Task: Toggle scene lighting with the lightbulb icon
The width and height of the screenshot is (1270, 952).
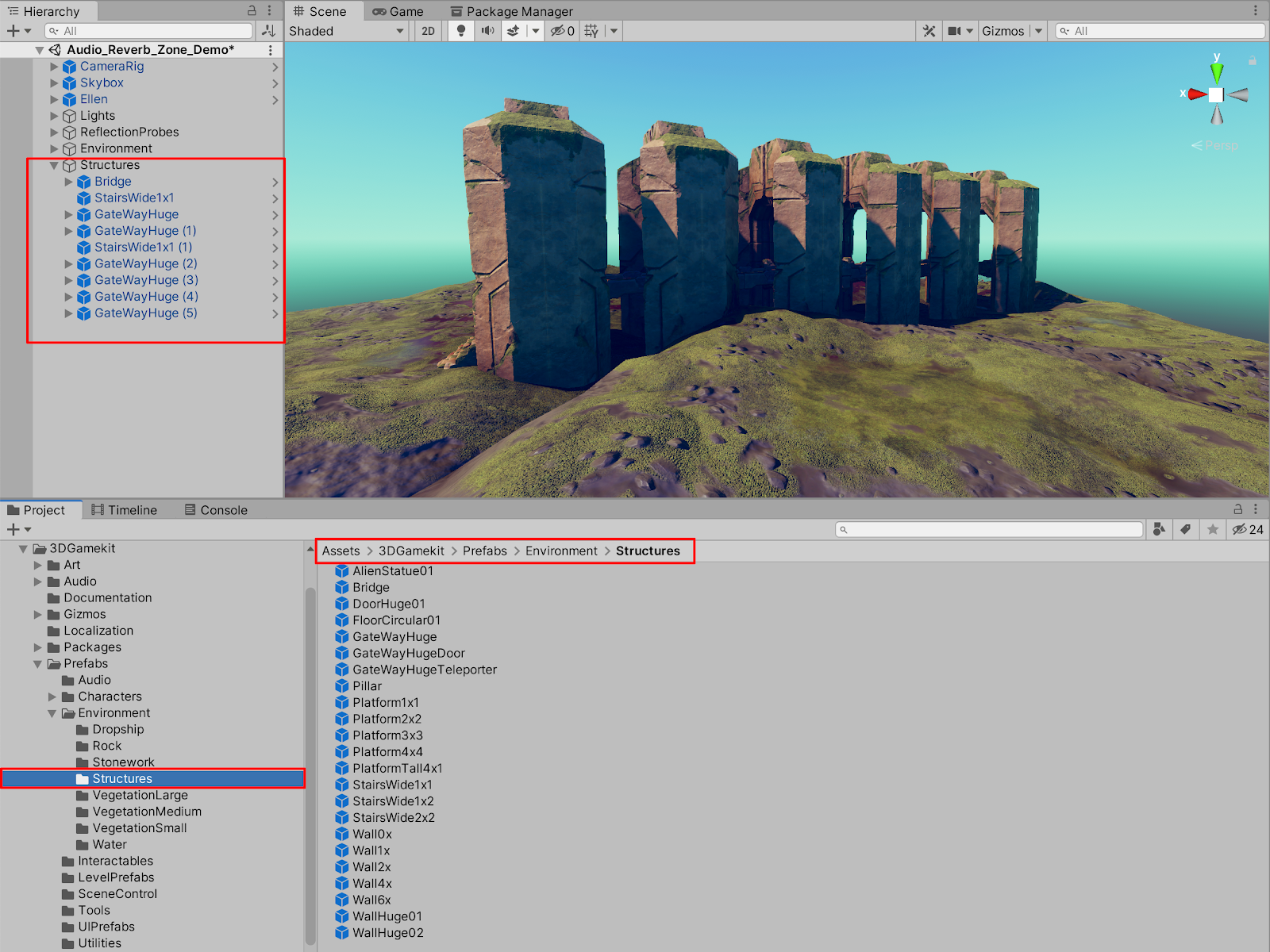Action: coord(460,31)
